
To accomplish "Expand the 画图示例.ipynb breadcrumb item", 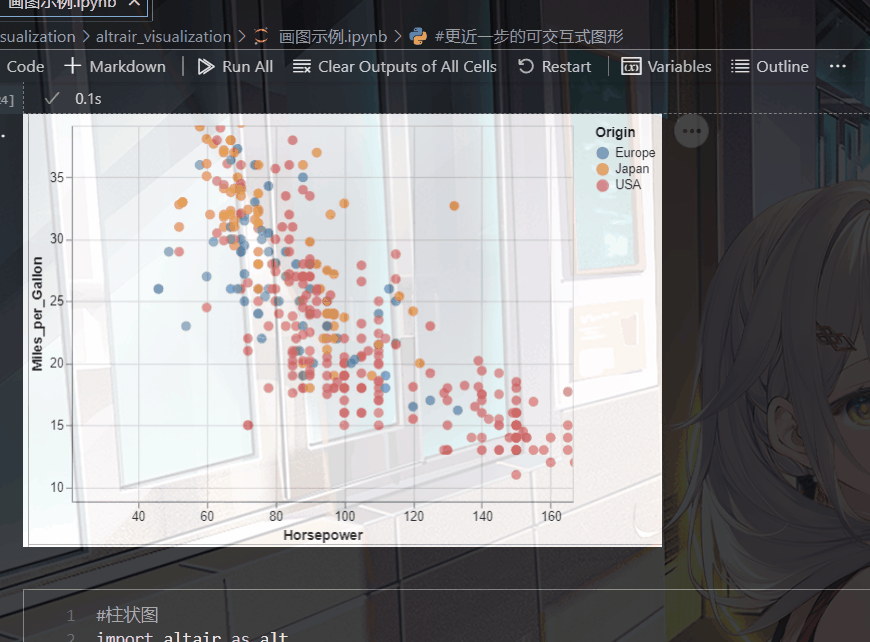I will [x=332, y=37].
